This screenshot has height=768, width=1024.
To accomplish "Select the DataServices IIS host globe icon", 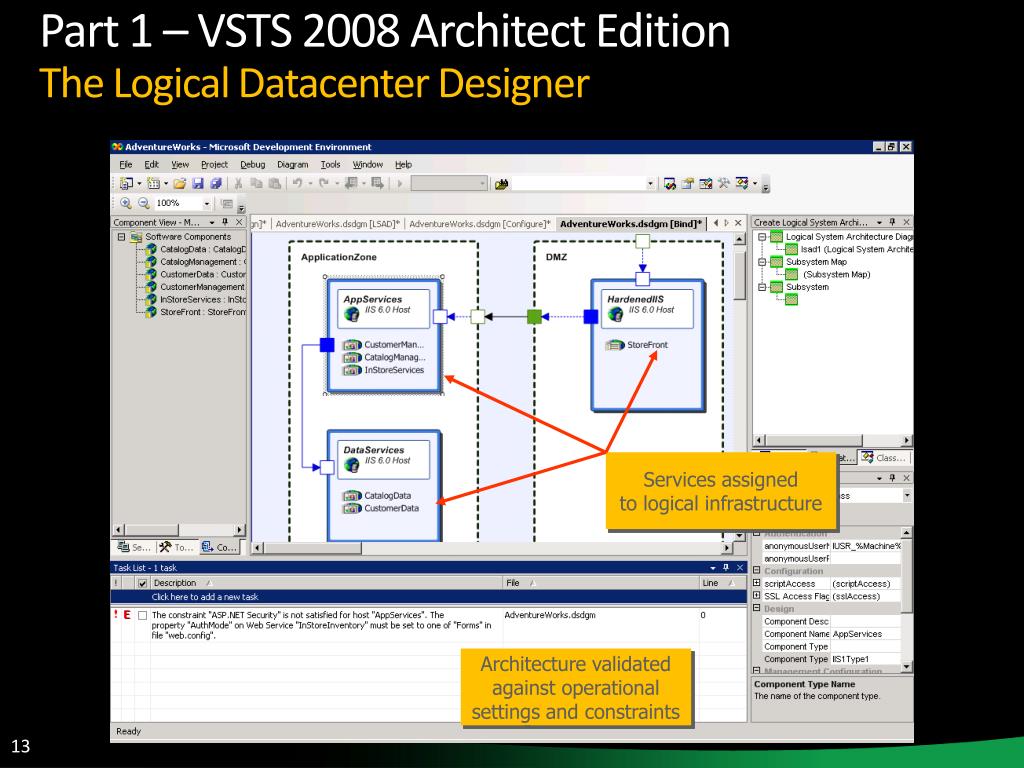I will pos(352,465).
